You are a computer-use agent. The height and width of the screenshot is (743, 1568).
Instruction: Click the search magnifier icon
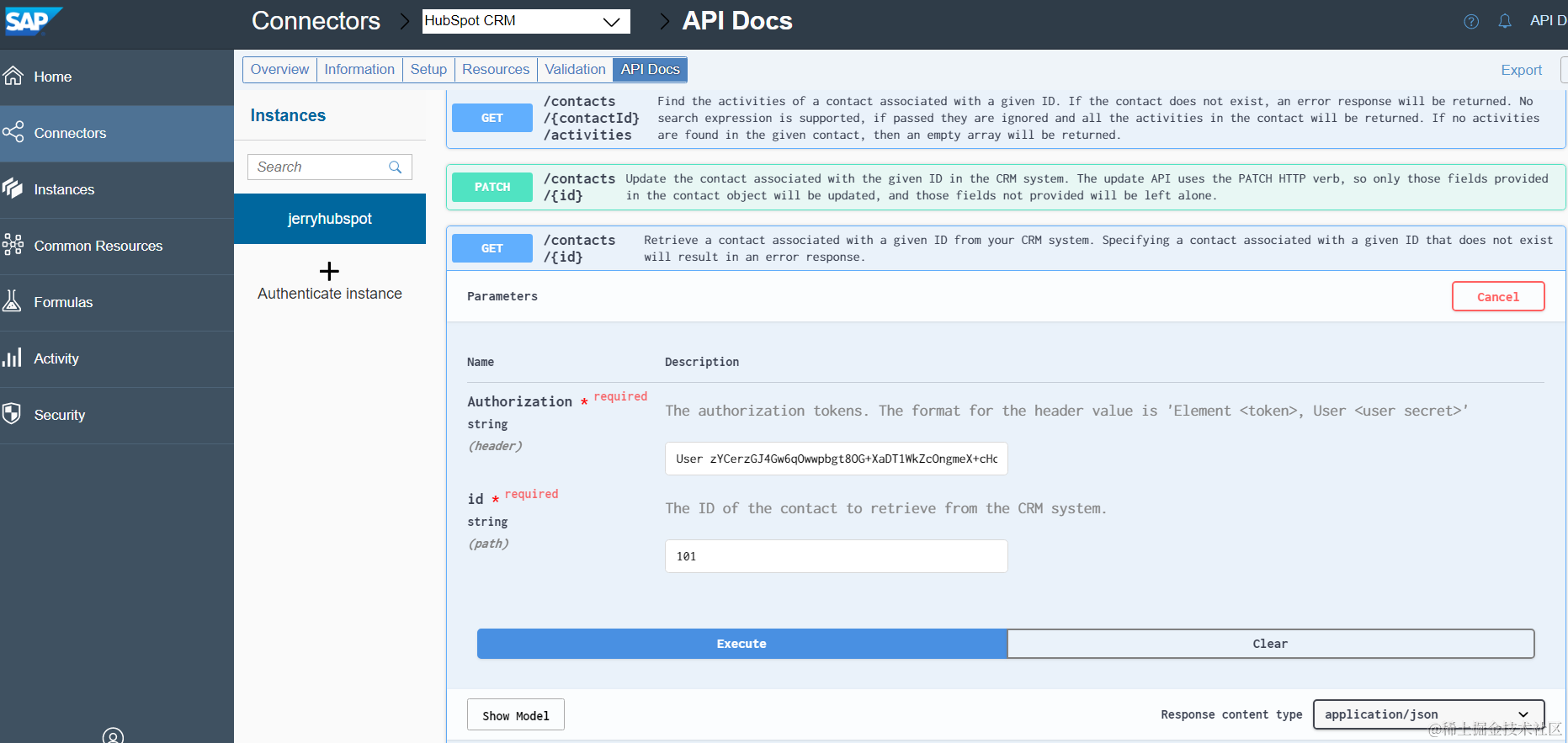click(396, 167)
